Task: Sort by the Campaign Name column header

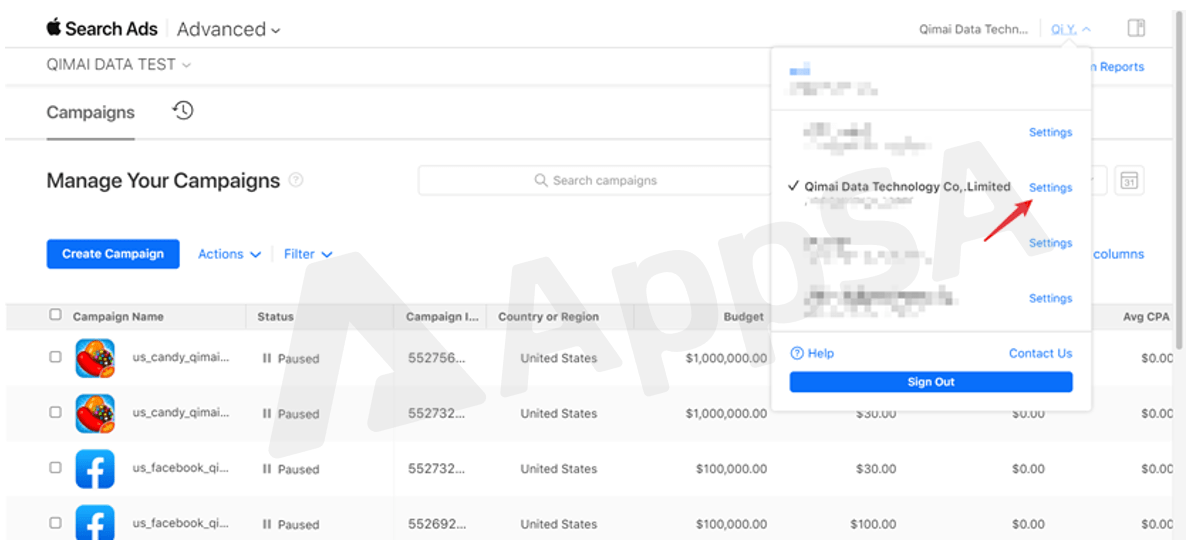Action: coord(118,316)
